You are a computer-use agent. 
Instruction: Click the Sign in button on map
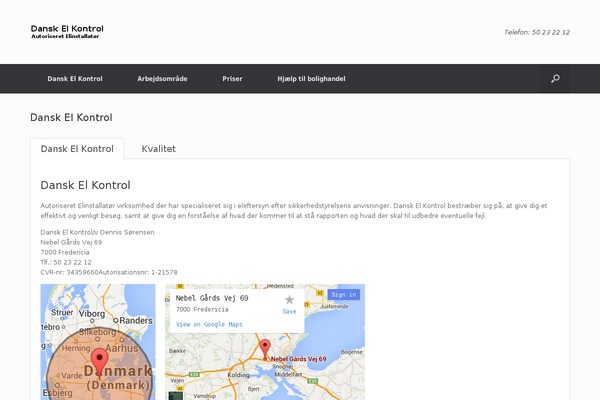pos(344,294)
